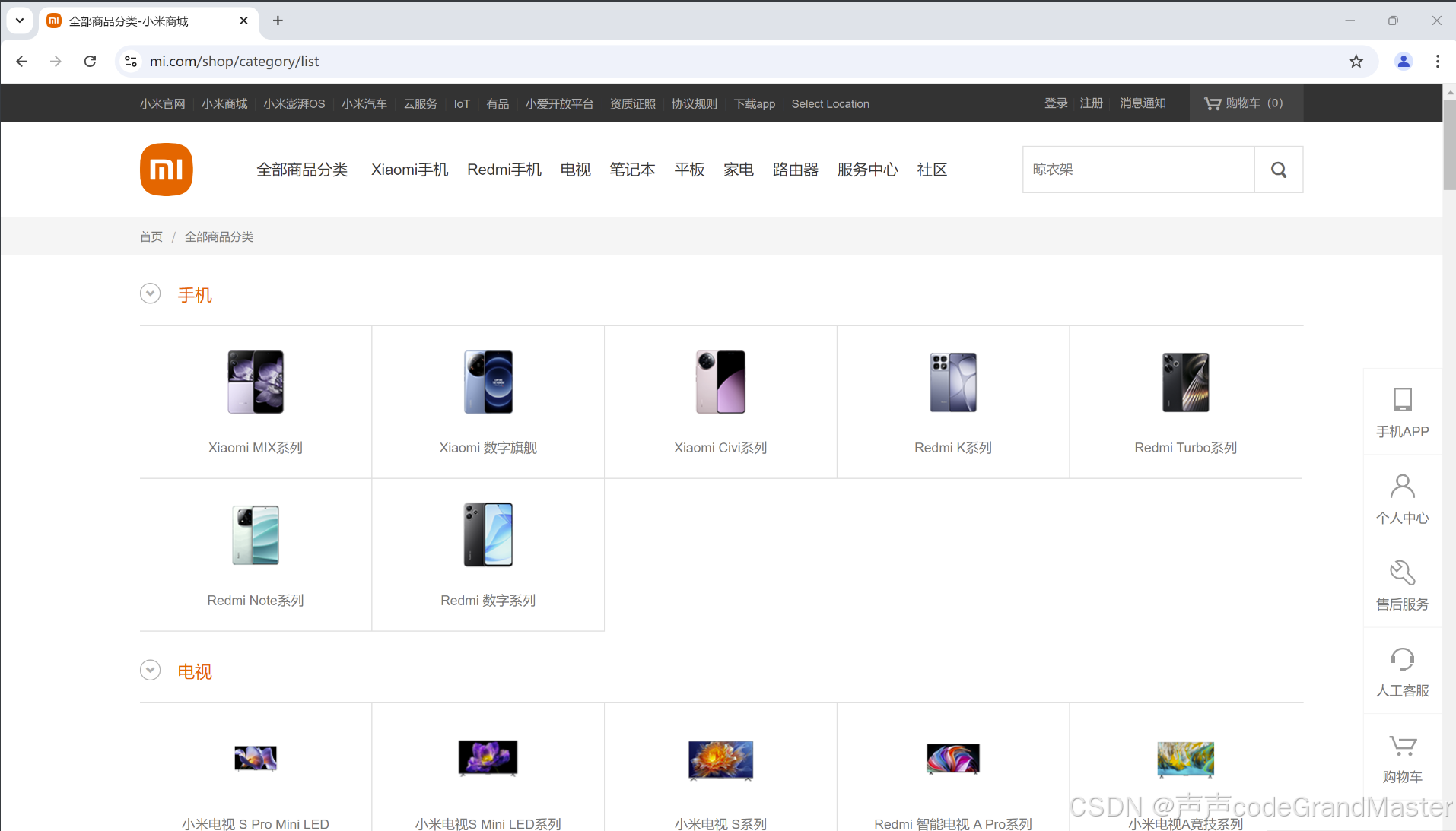Open 小米电视 S系列 thumbnail
Screen dimensions: 1456x831
click(720, 760)
